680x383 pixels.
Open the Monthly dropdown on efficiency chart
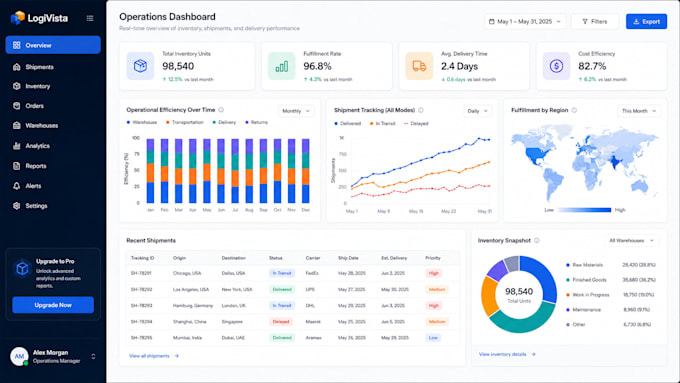[x=296, y=111]
